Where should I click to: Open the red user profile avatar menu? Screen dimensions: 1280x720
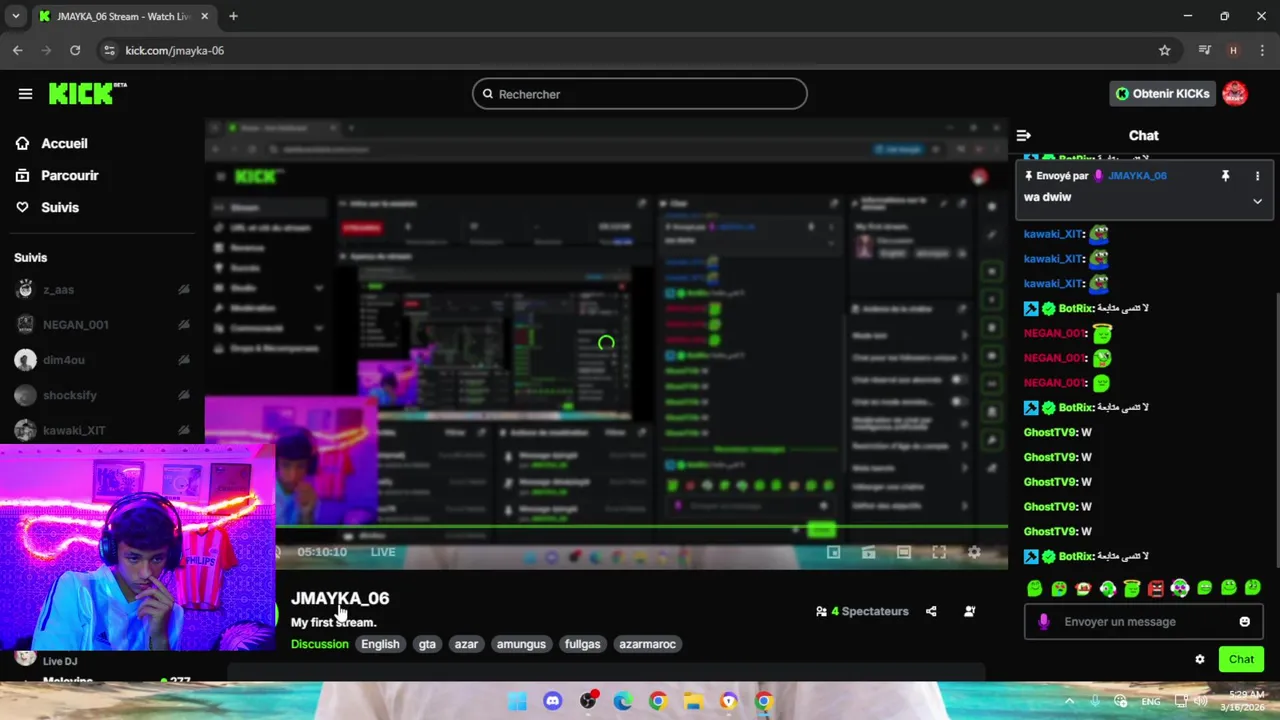[1235, 94]
